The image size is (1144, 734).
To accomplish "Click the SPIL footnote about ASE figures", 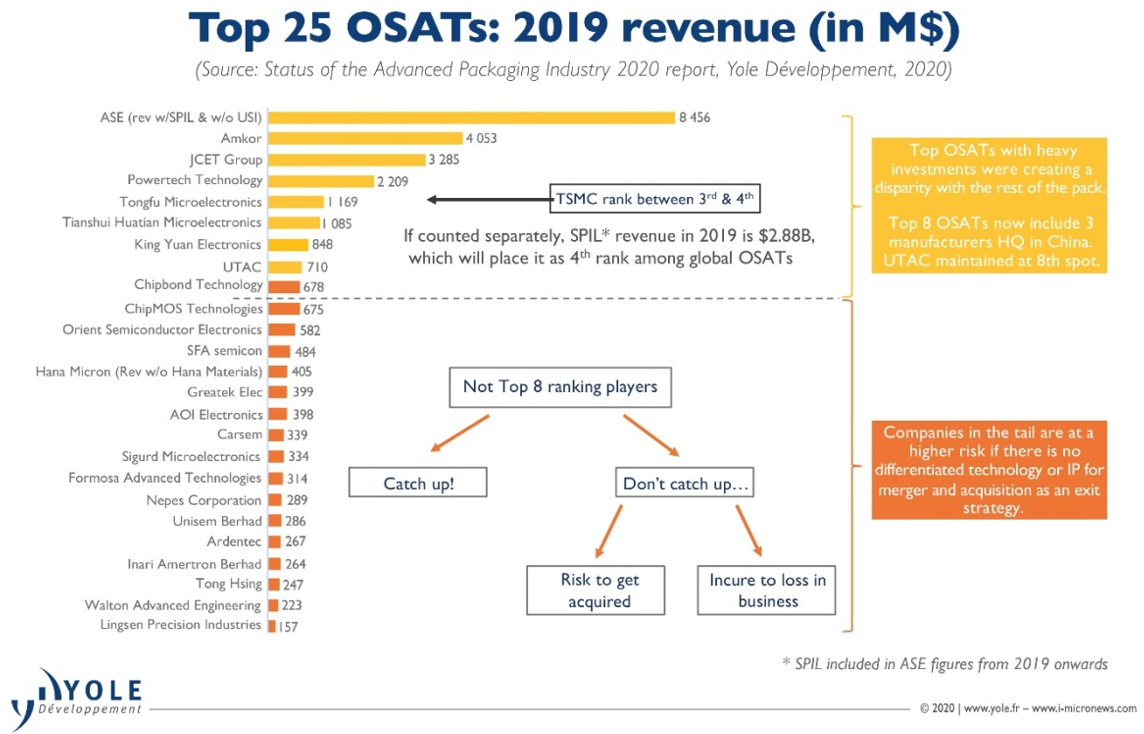I will point(945,664).
